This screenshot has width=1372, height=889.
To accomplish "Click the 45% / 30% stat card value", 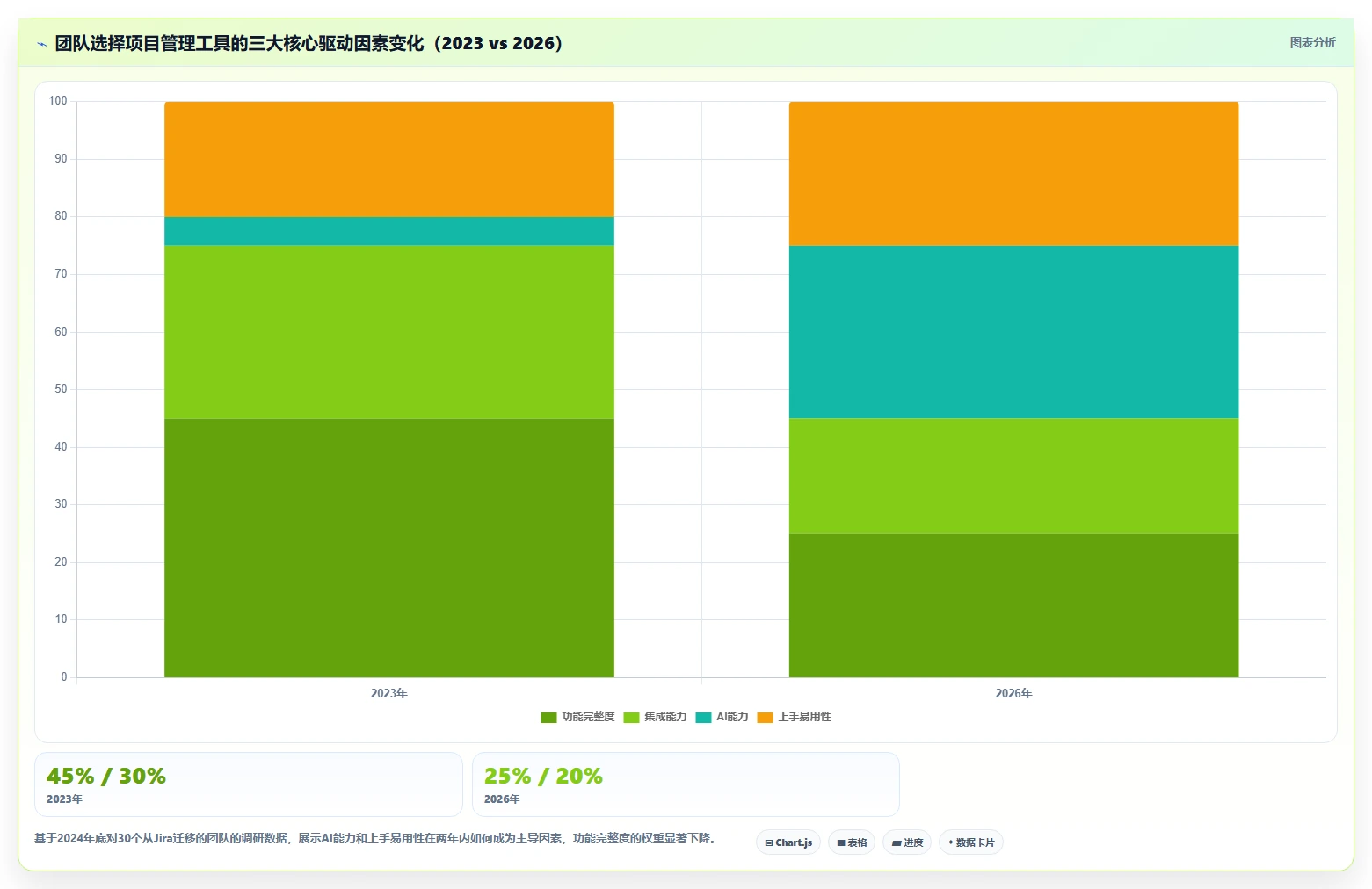I will [x=106, y=777].
